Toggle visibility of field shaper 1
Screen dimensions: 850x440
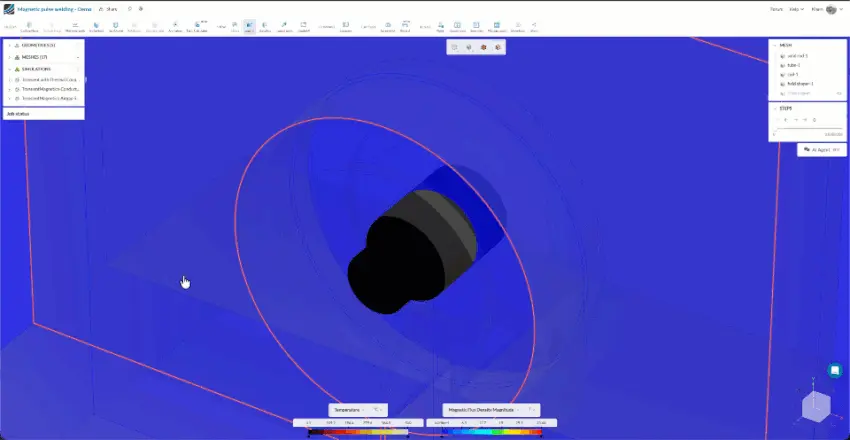(x=782, y=84)
